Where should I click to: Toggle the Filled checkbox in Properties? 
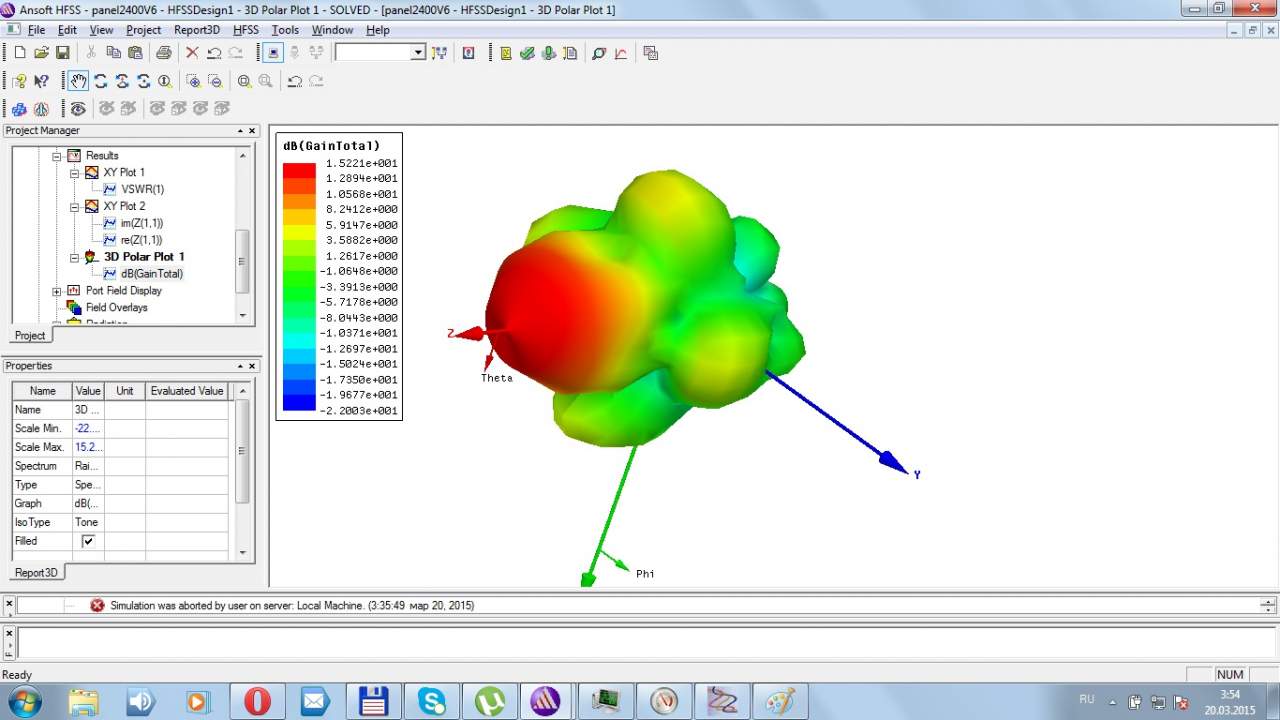88,541
